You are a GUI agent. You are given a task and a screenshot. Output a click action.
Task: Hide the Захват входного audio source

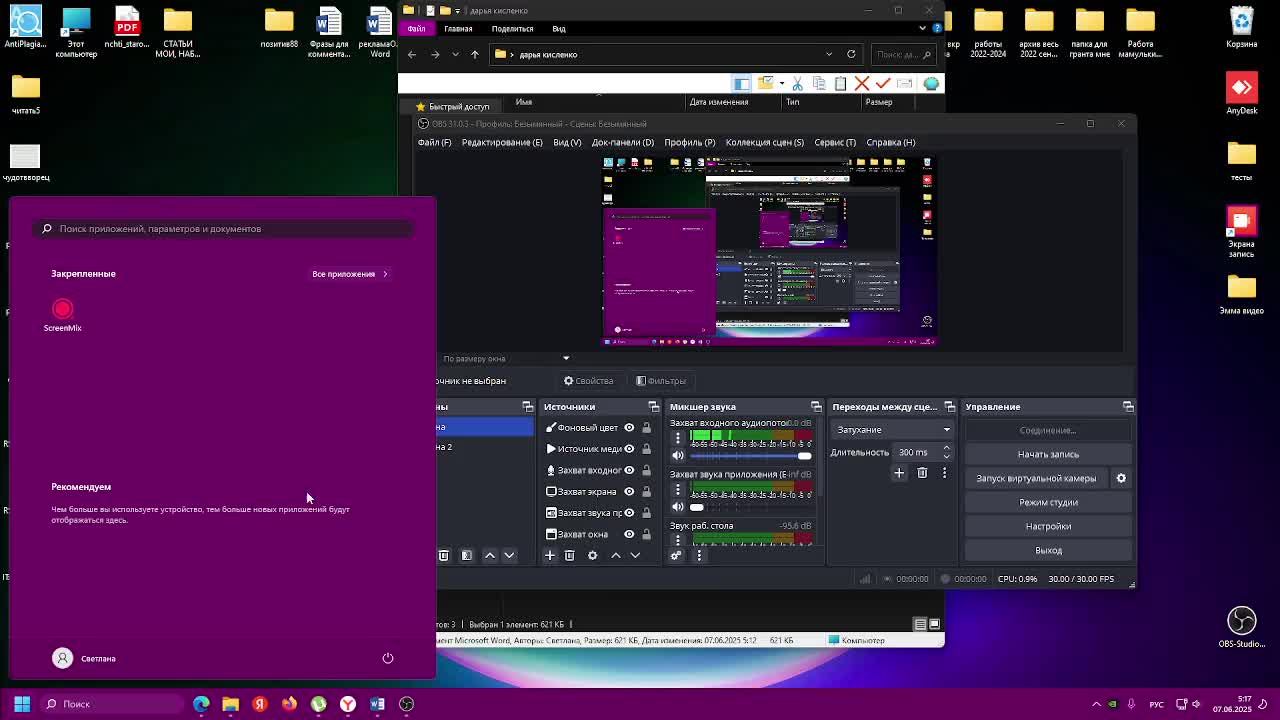click(629, 470)
